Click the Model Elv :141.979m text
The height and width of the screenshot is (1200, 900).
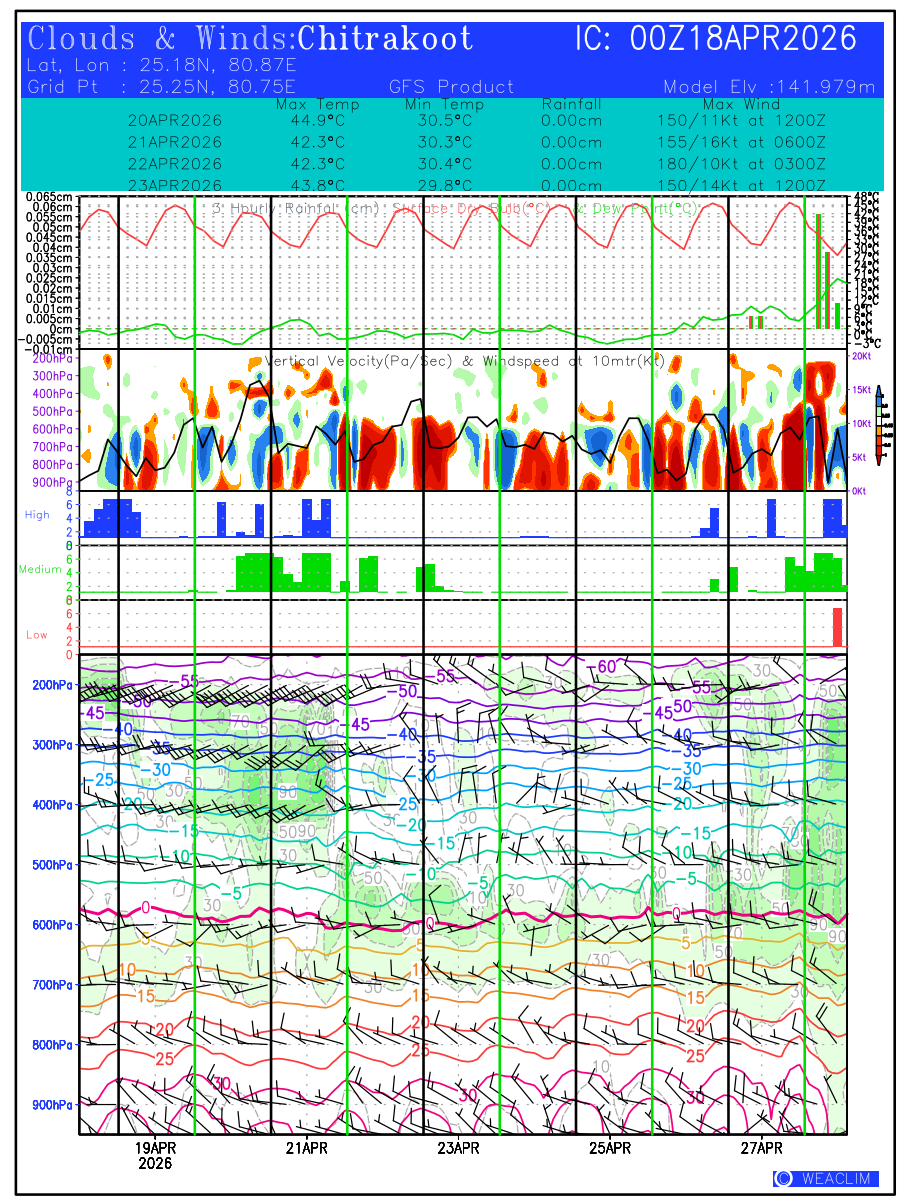(768, 87)
